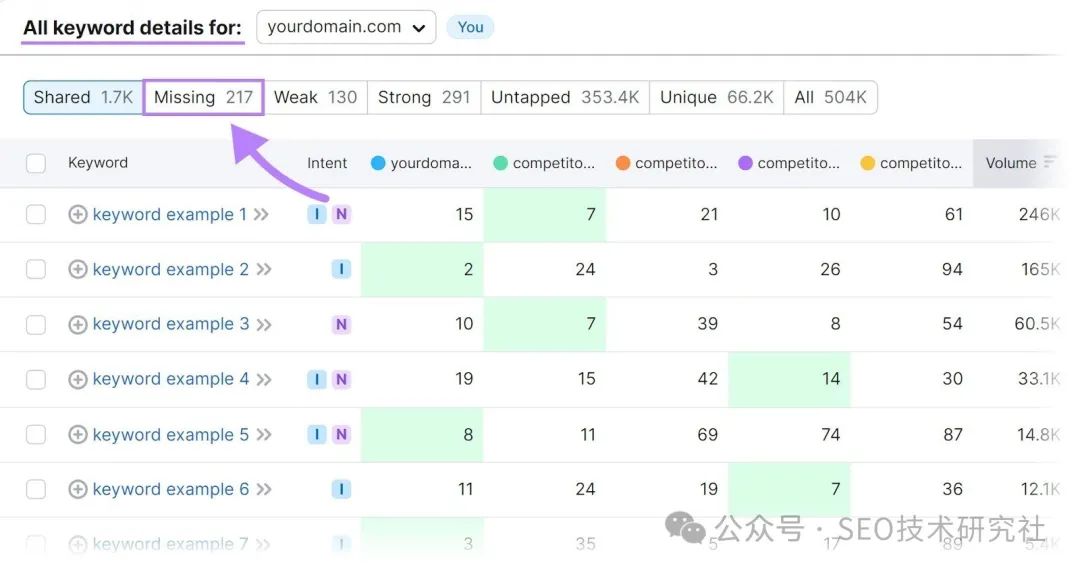The width and height of the screenshot is (1080, 572).
Task: Check the box for keyword example 2
Action: click(36, 269)
